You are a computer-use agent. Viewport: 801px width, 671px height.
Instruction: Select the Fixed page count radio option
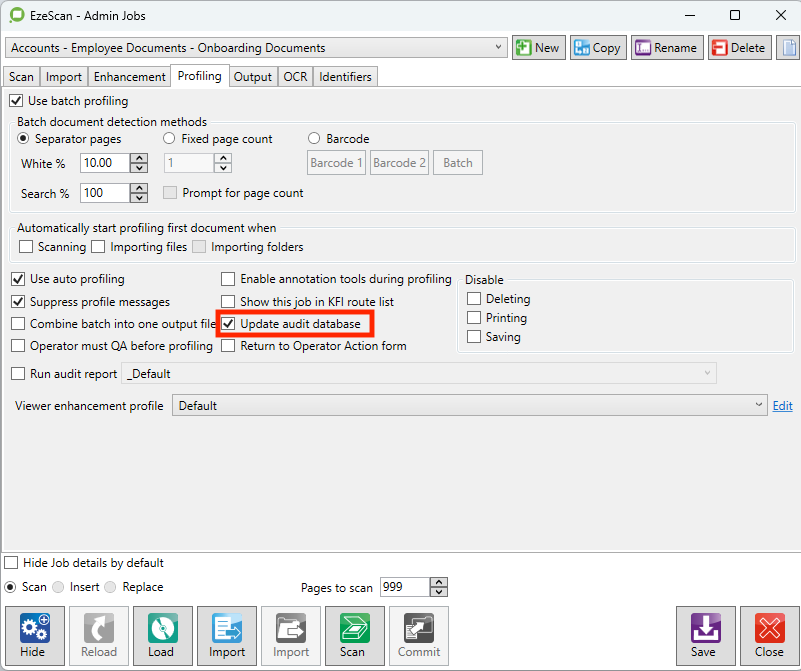(169, 139)
